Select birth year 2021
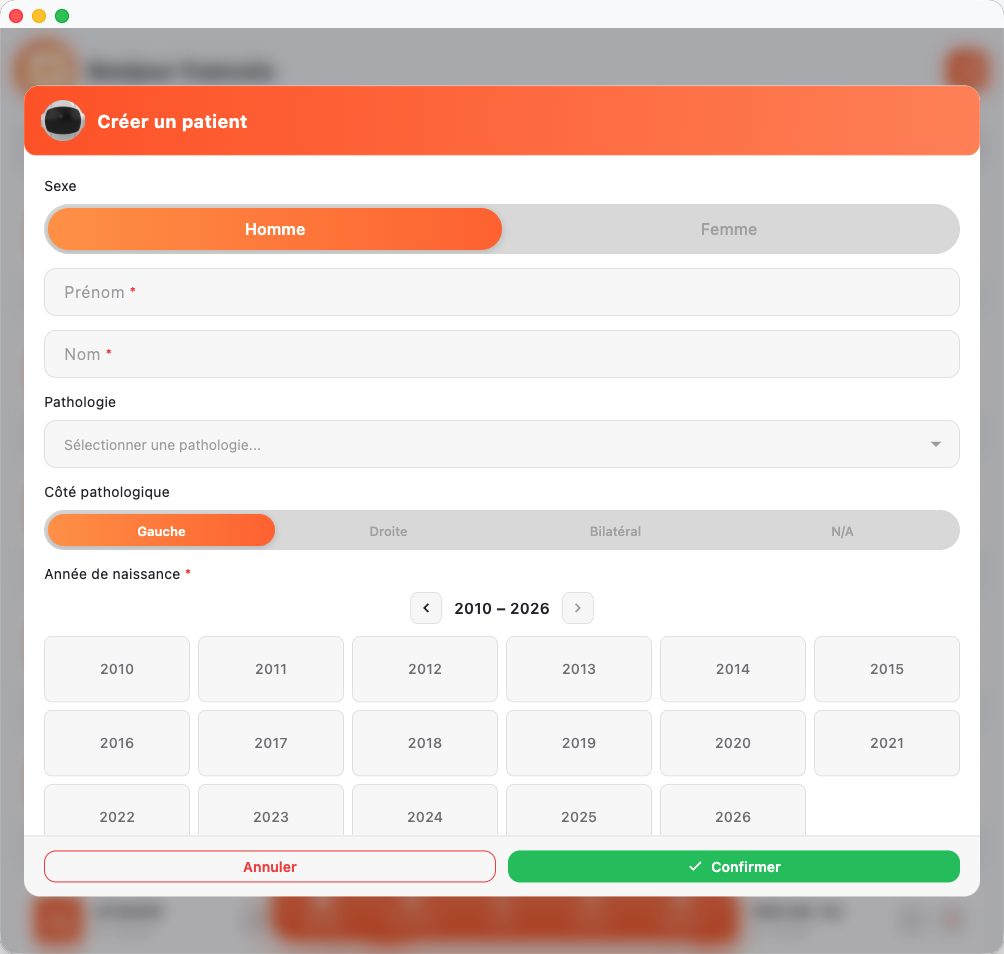Image resolution: width=1004 pixels, height=954 pixels. (887, 743)
